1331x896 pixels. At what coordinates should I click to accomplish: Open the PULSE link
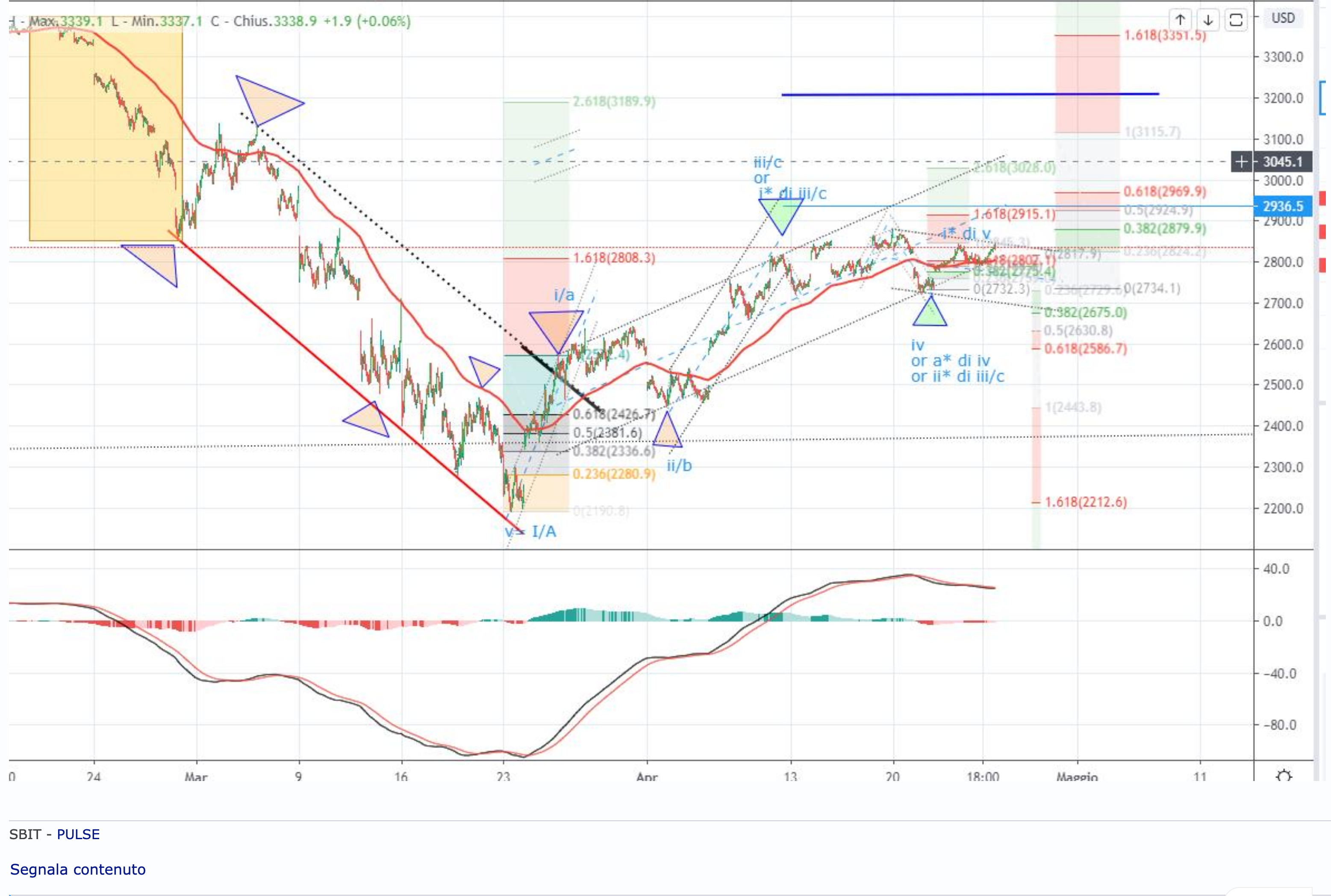coord(78,834)
